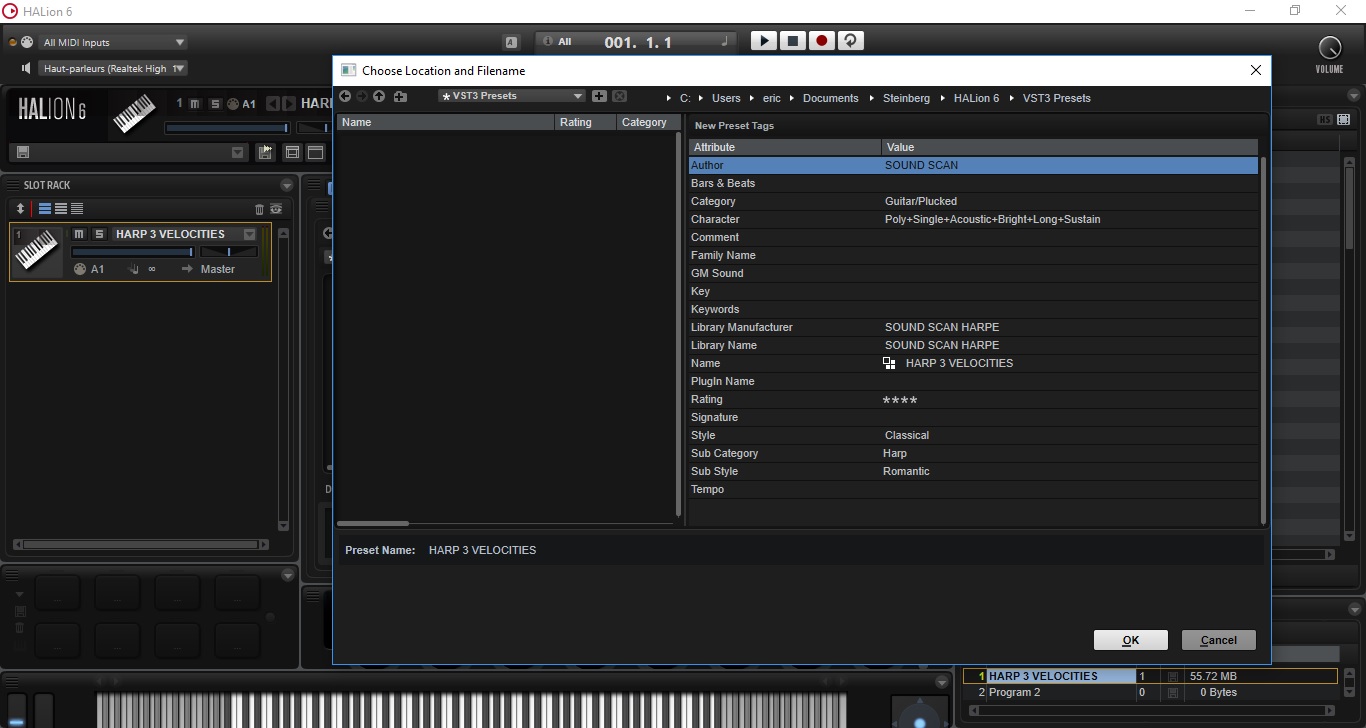This screenshot has height=728, width=1366.
Task: Toggle mute on the main HALion header
Action: pos(194,104)
